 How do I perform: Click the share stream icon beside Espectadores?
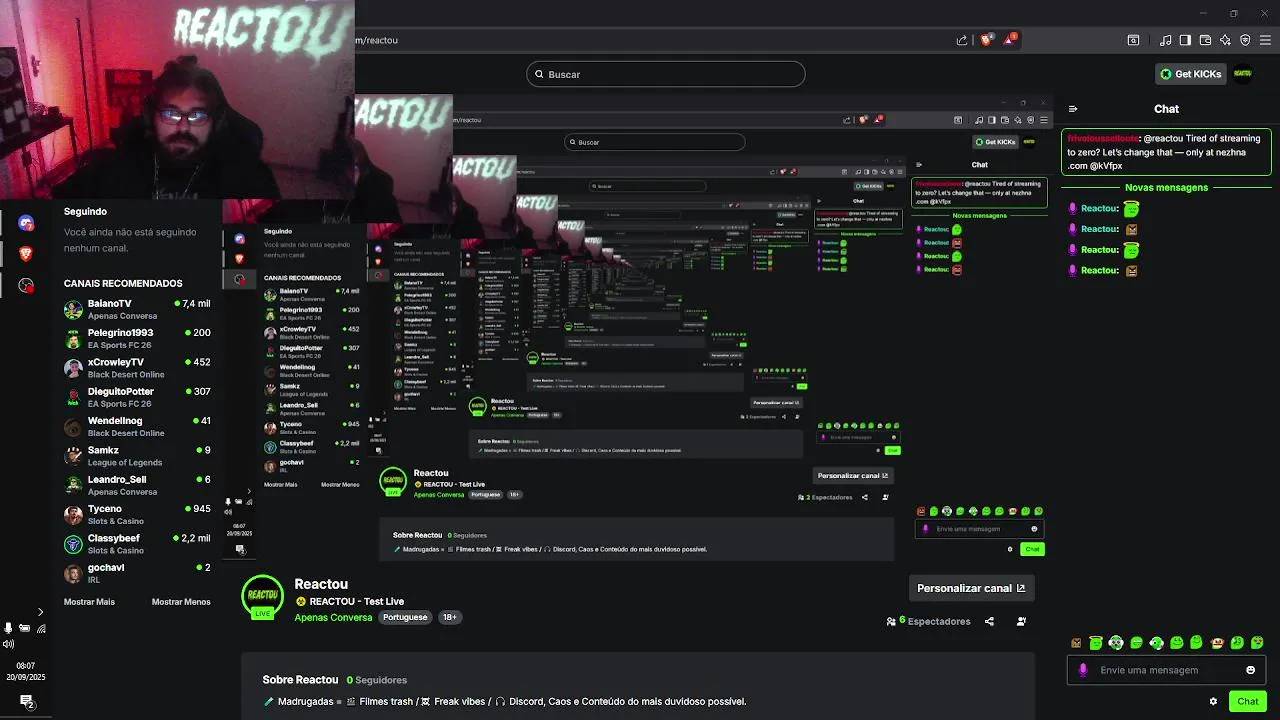(x=989, y=621)
